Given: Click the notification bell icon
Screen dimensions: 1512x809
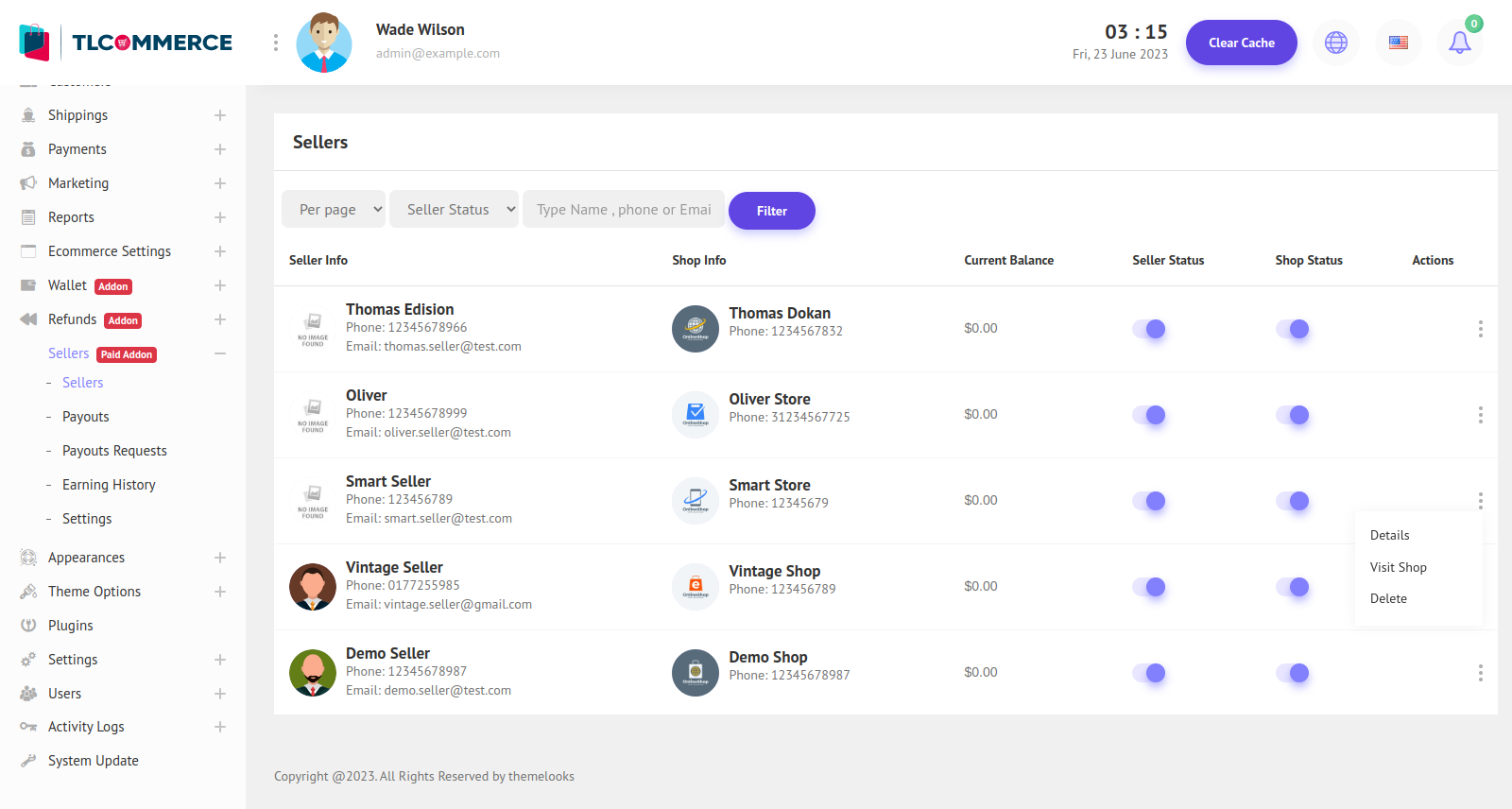Looking at the screenshot, I should pos(1459,43).
